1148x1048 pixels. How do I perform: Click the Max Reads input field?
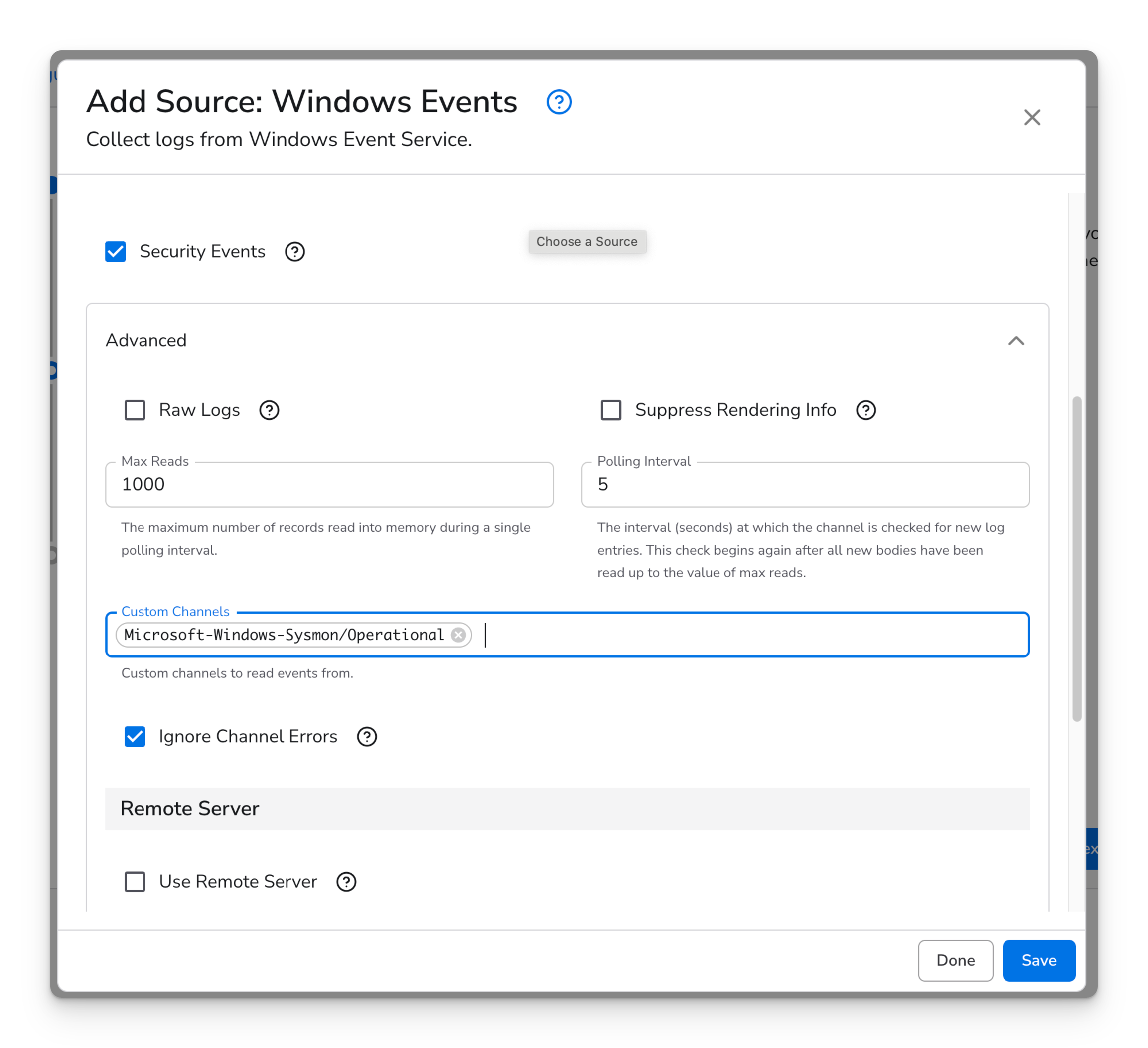(329, 485)
